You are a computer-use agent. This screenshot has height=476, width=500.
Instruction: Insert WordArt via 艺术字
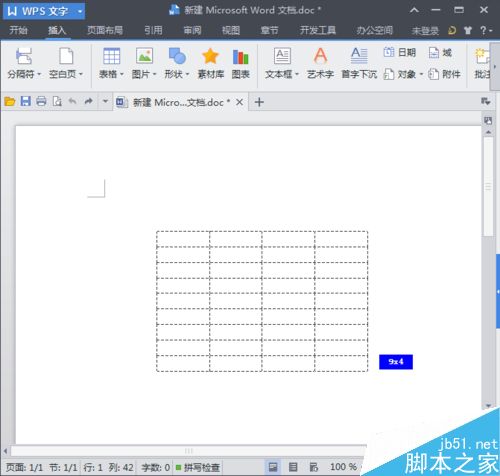click(x=320, y=63)
